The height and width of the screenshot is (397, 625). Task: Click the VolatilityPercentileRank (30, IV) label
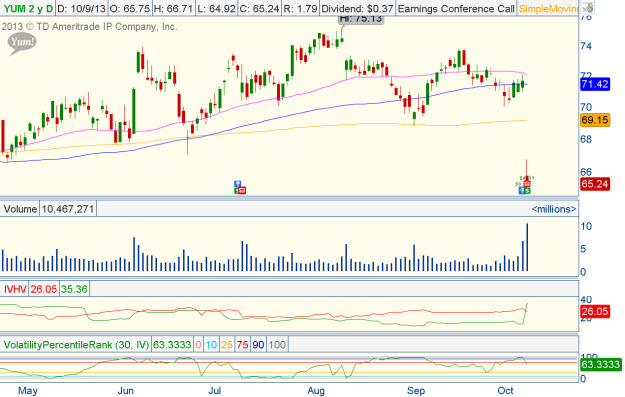[x=77, y=345]
